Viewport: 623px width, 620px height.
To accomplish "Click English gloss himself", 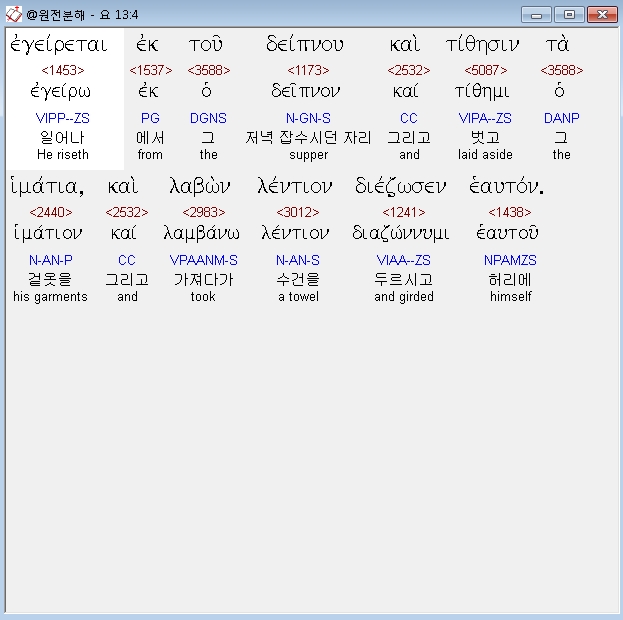I will pyautogui.click(x=511, y=296).
